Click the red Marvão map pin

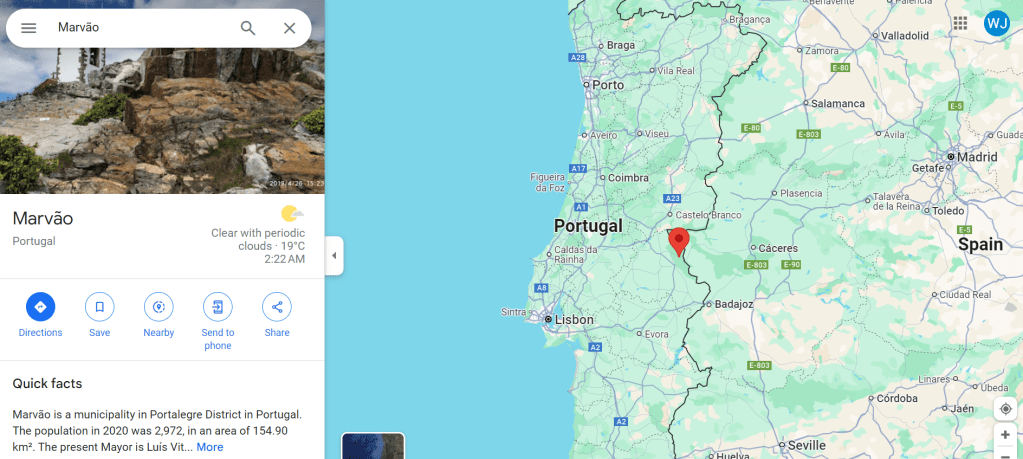679,242
